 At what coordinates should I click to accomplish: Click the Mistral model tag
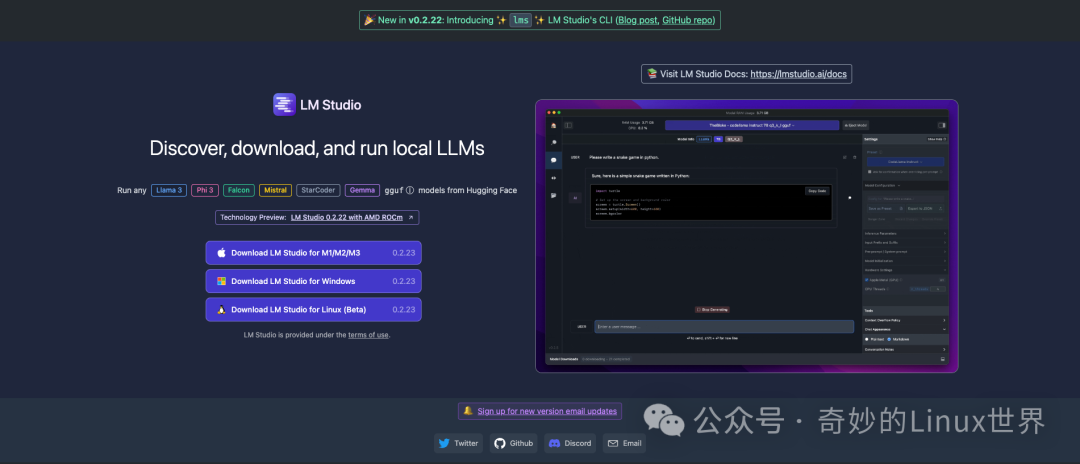[x=276, y=191]
